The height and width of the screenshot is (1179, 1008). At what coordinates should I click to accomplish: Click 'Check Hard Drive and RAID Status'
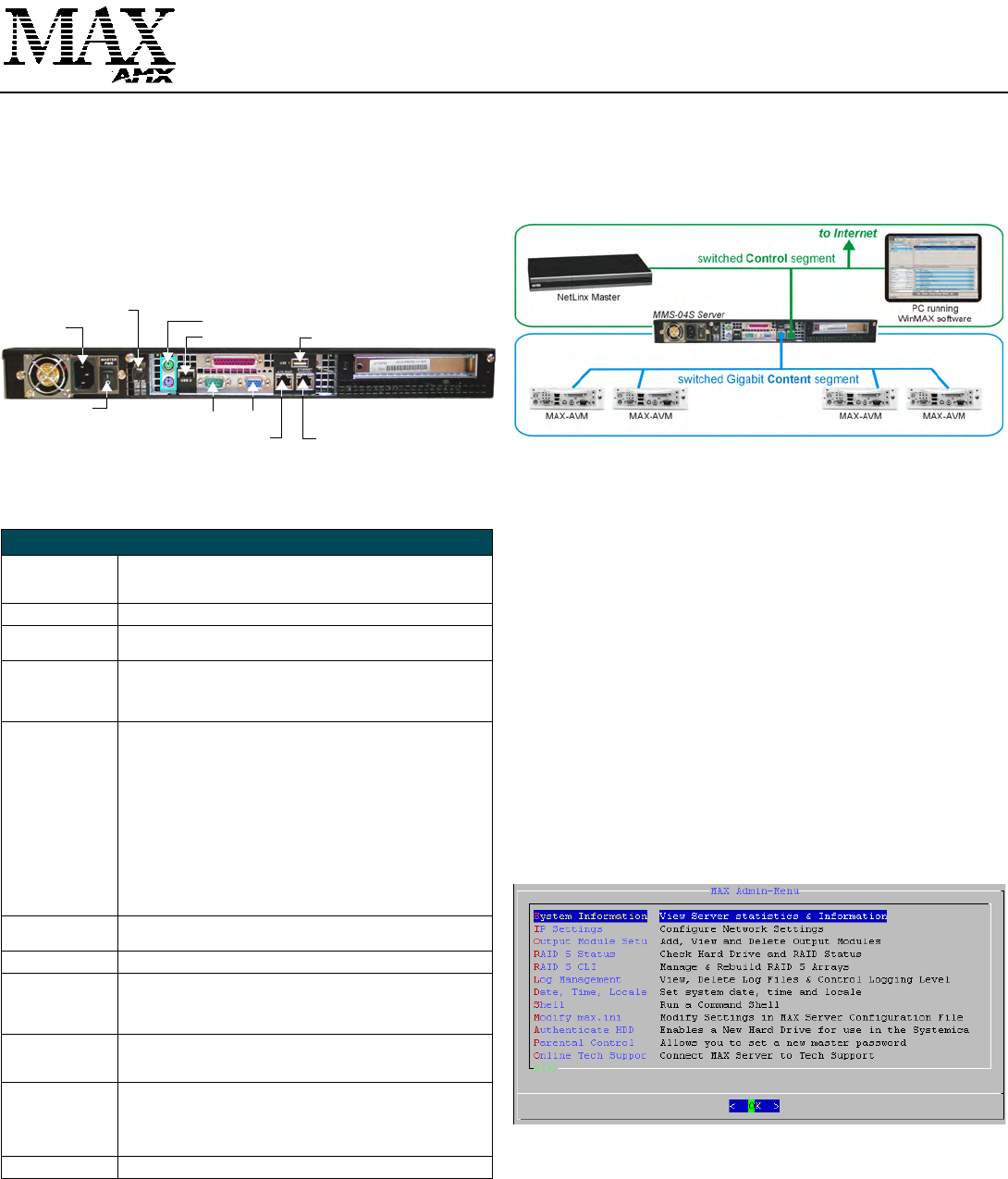click(761, 954)
